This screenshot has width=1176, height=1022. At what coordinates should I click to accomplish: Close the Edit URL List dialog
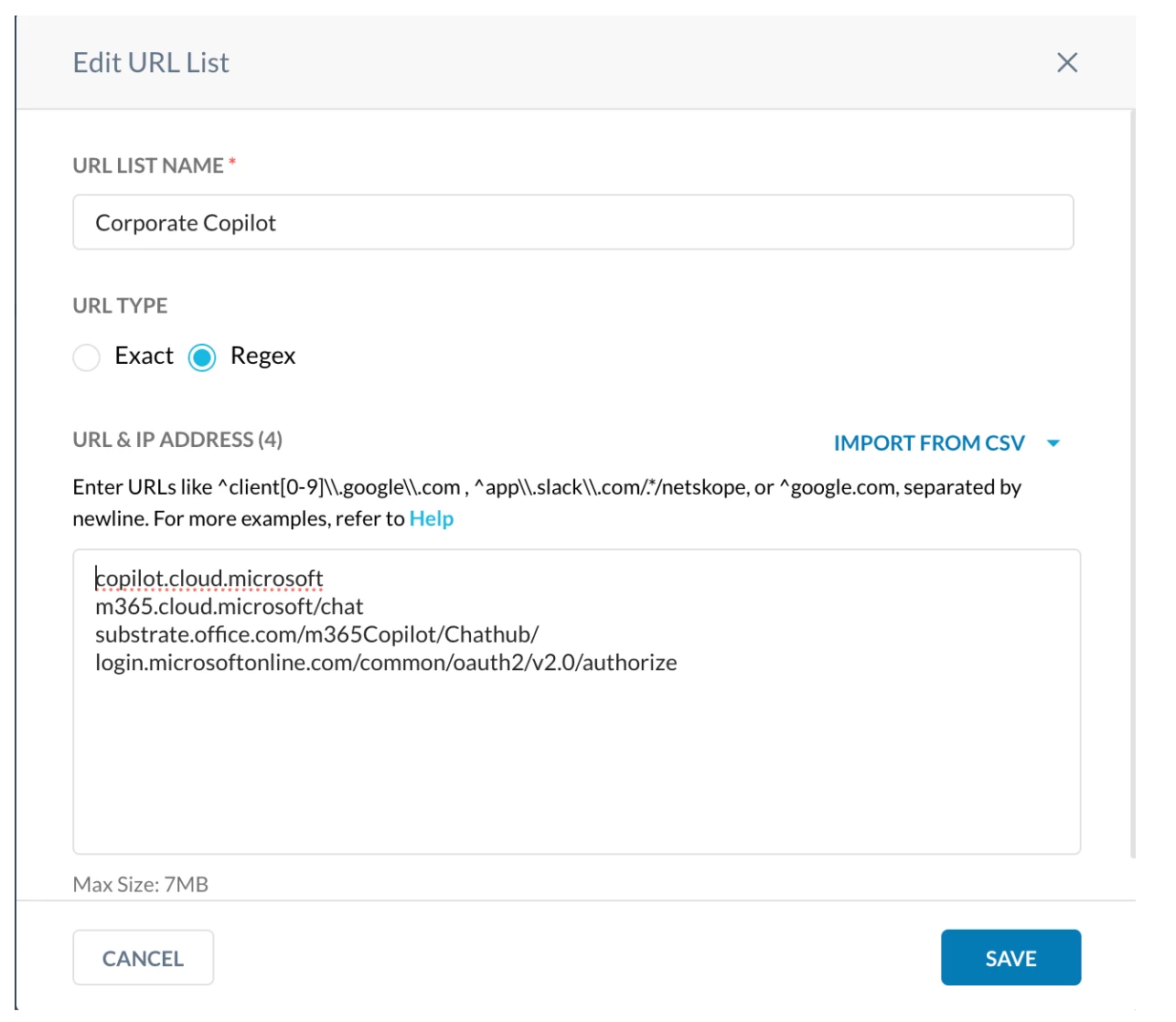point(1066,62)
